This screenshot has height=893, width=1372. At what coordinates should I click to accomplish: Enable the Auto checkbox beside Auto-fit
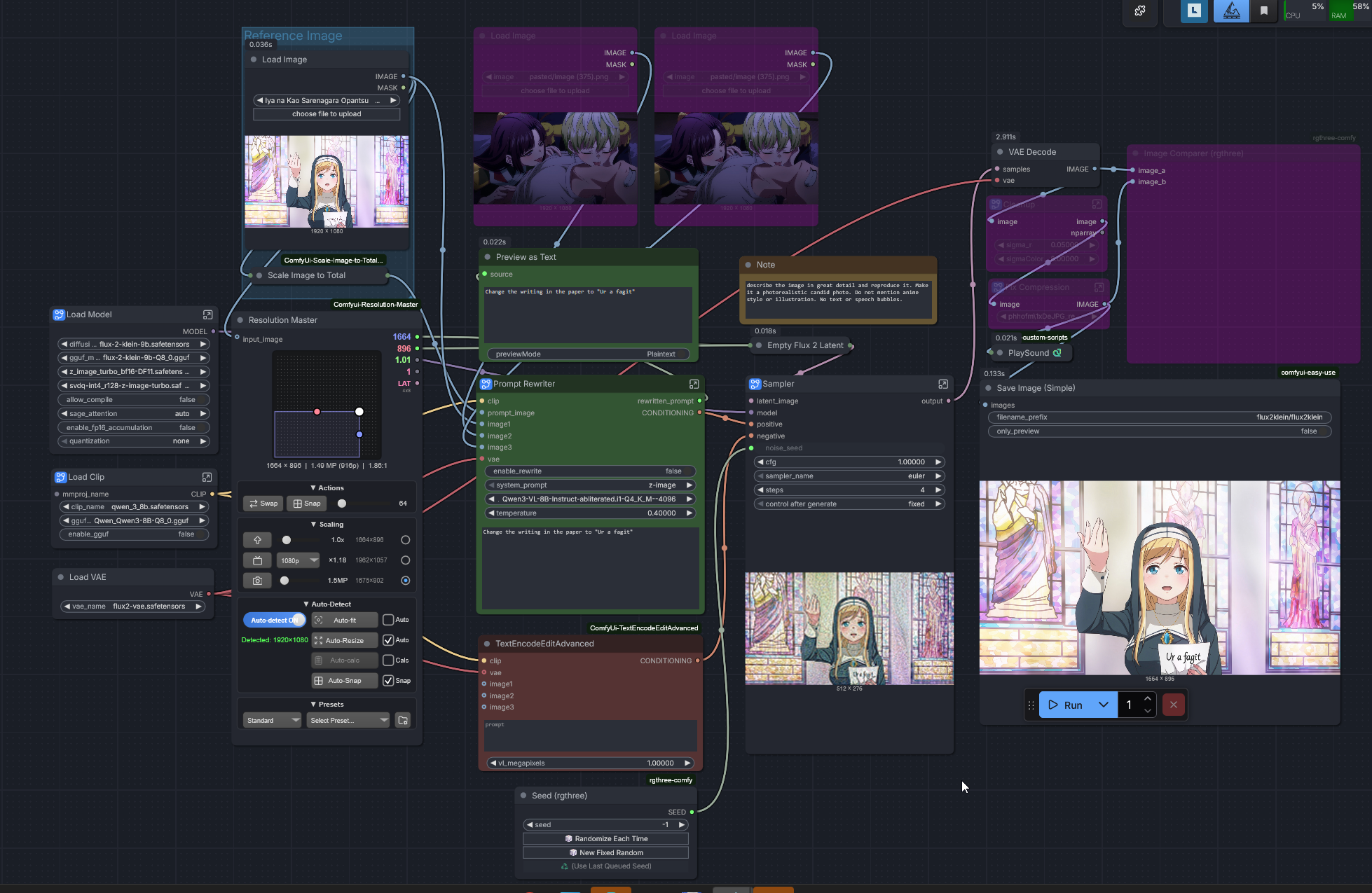[388, 620]
